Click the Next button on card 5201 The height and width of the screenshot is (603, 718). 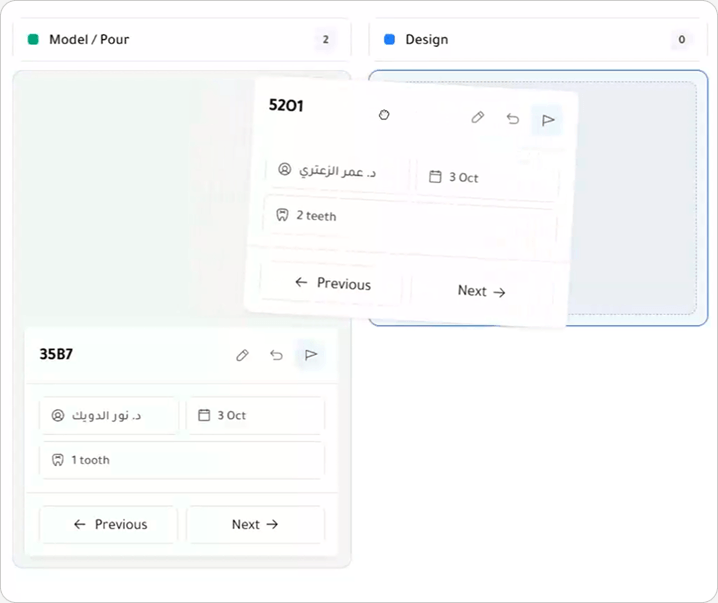coord(482,291)
